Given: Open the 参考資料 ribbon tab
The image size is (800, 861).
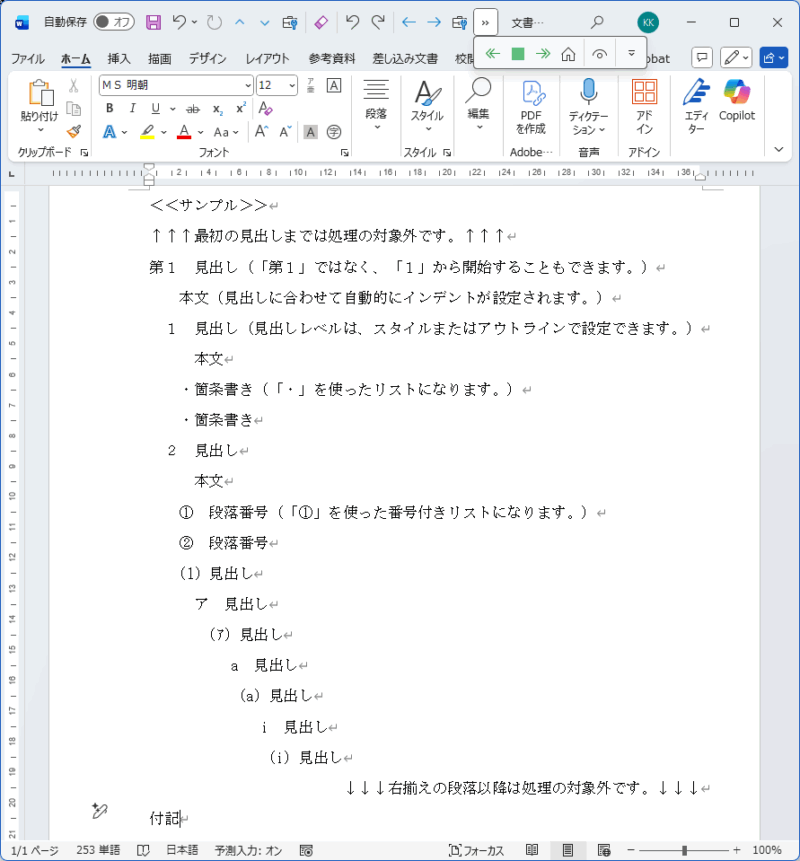Looking at the screenshot, I should pos(332,59).
